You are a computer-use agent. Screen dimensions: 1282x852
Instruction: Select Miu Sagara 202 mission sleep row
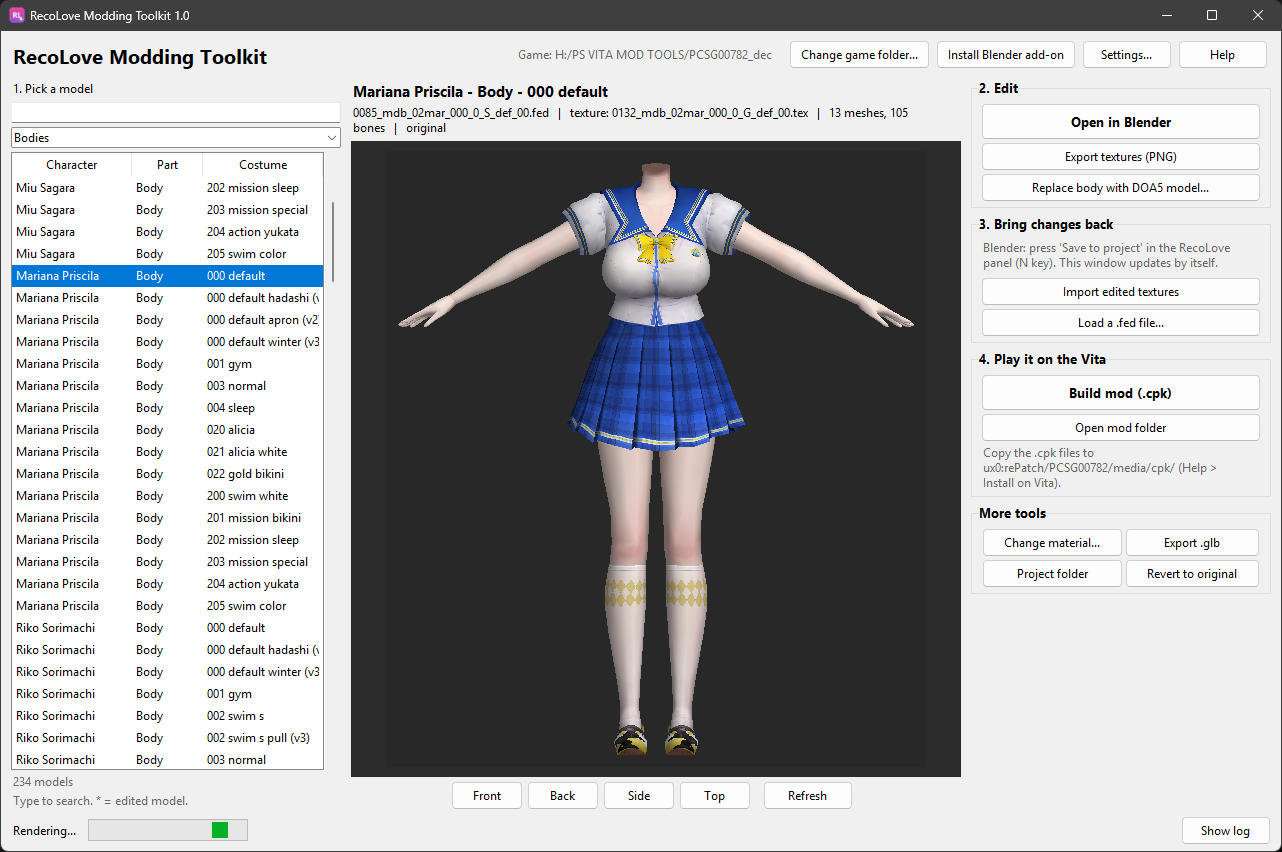tap(167, 188)
